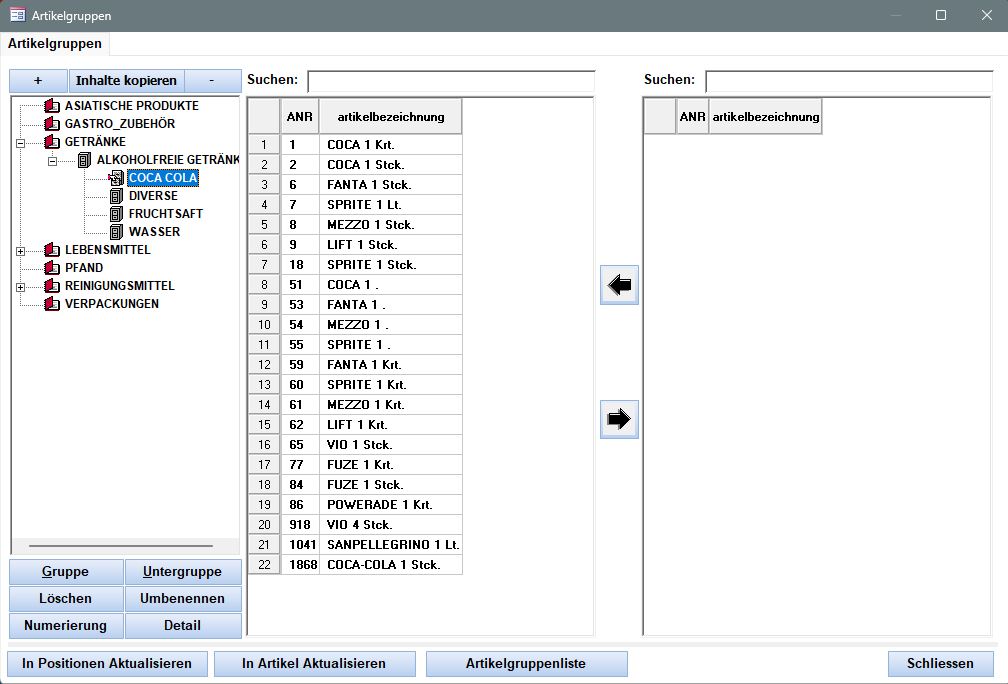The width and height of the screenshot is (1008, 684).
Task: Click the right arrow transfer button
Action: [619, 419]
